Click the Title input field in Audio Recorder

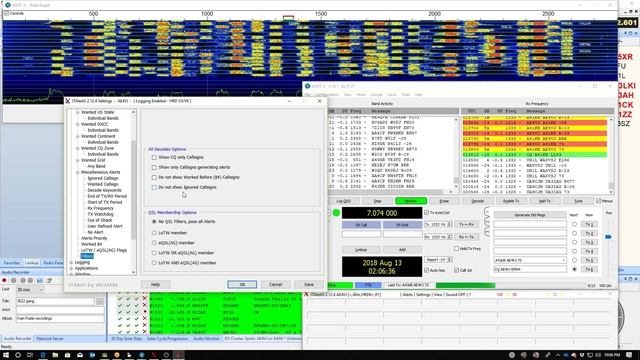55,301
